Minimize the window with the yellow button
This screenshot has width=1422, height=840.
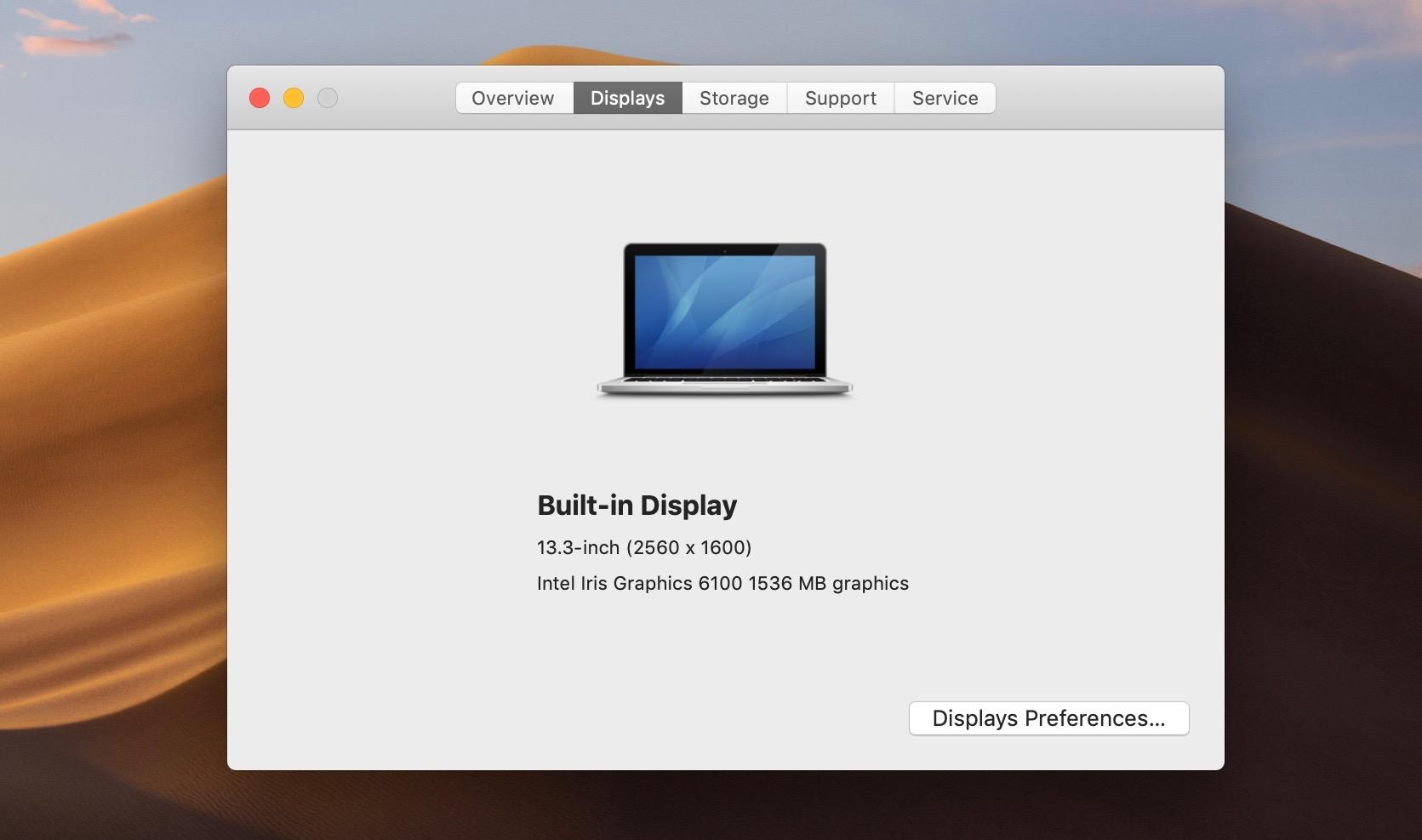(294, 98)
